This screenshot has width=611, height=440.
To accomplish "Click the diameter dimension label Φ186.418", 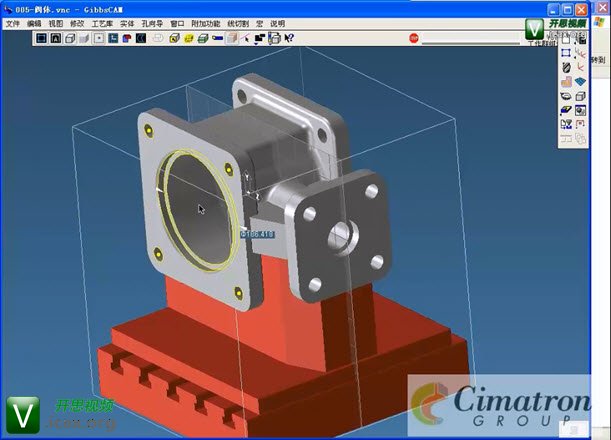I will [257, 234].
